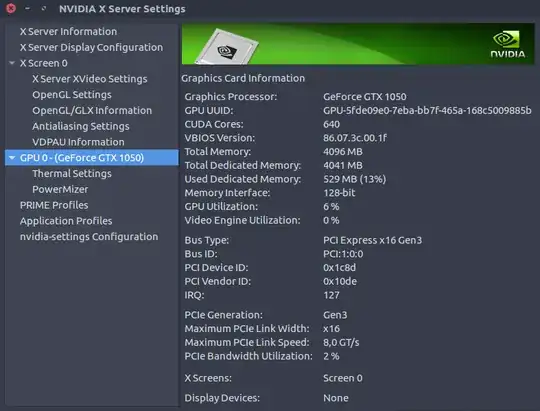Click Bus ID value PCI:1:0:0
This screenshot has height=411, width=540.
[x=343, y=254]
